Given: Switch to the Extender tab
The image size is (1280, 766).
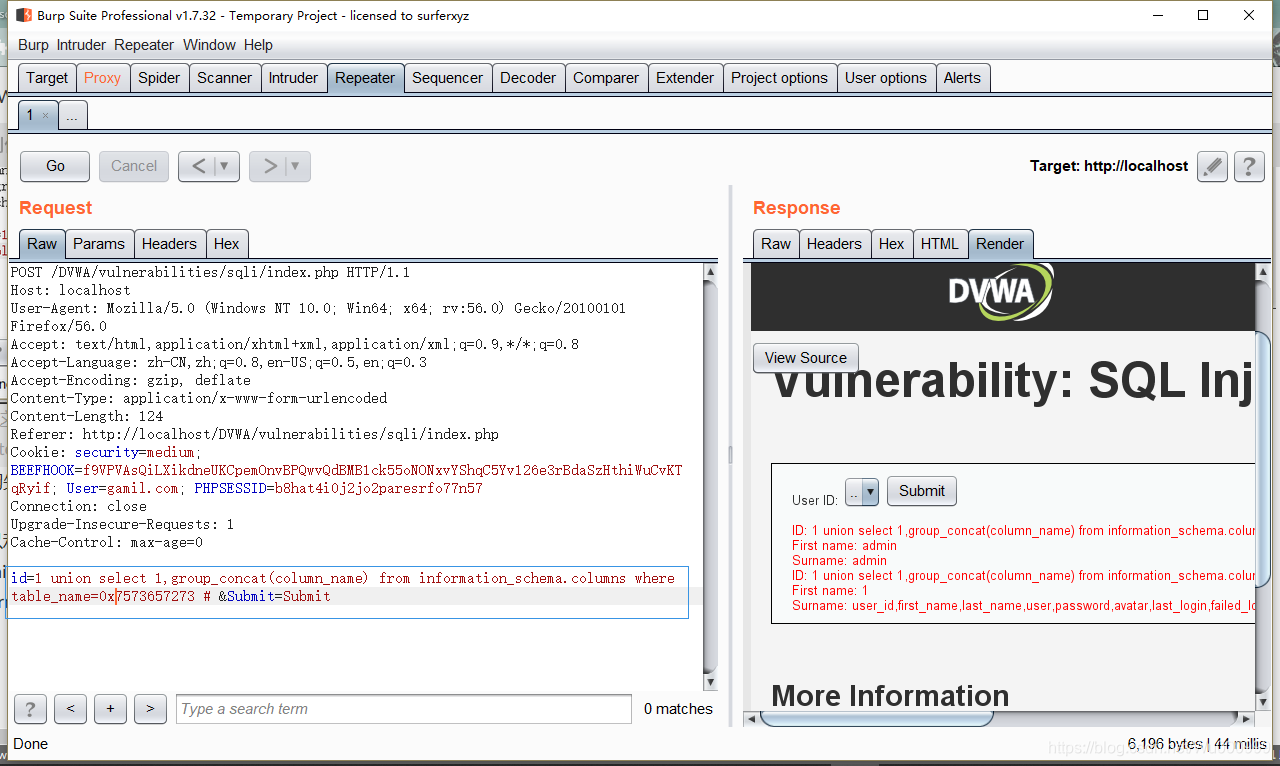Looking at the screenshot, I should (685, 78).
